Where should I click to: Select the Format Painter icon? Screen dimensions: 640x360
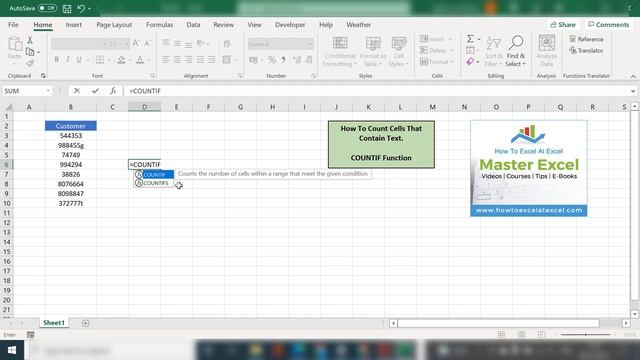click(x=30, y=63)
